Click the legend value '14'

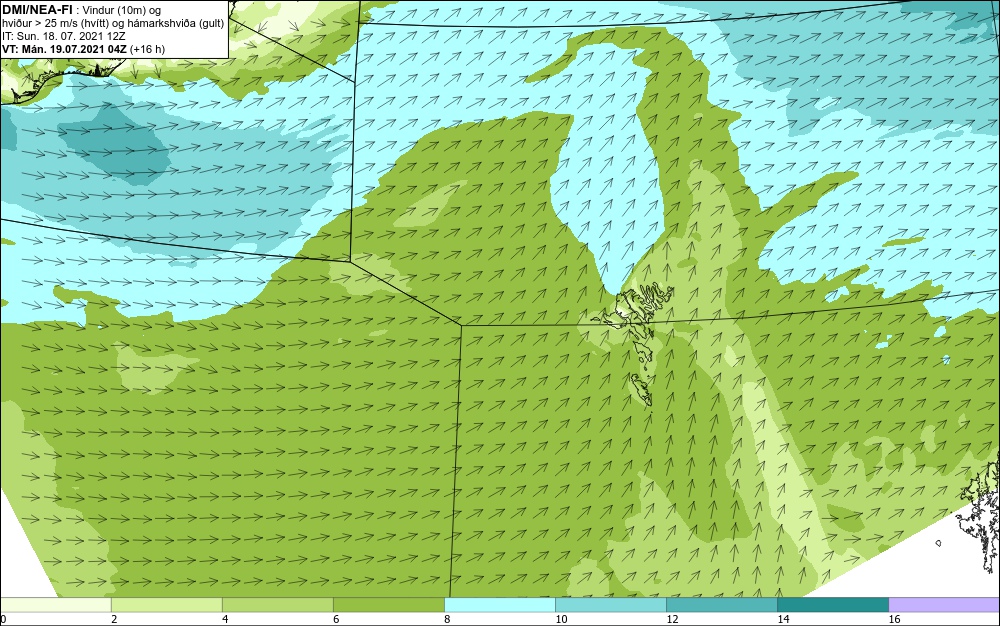pos(783,619)
